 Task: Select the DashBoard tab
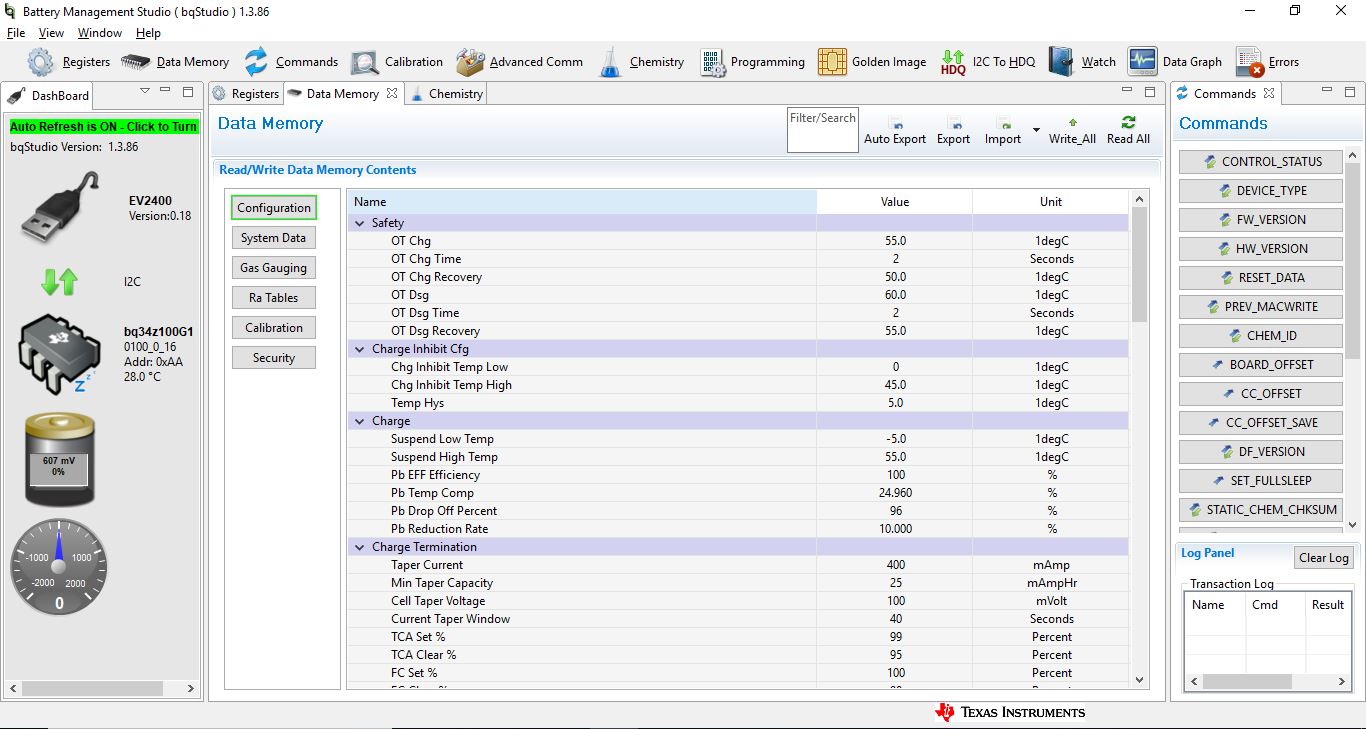pyautogui.click(x=49, y=96)
